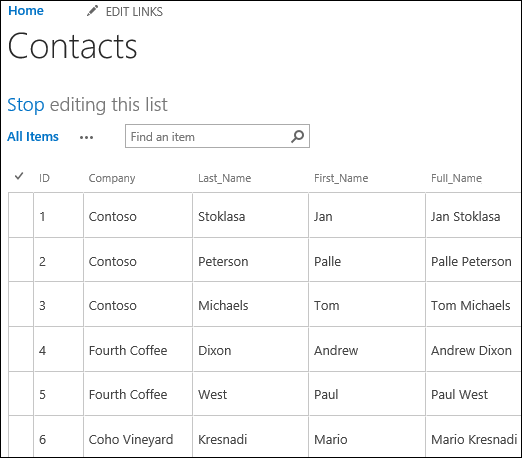Select the row selector for Dixon

point(21,350)
